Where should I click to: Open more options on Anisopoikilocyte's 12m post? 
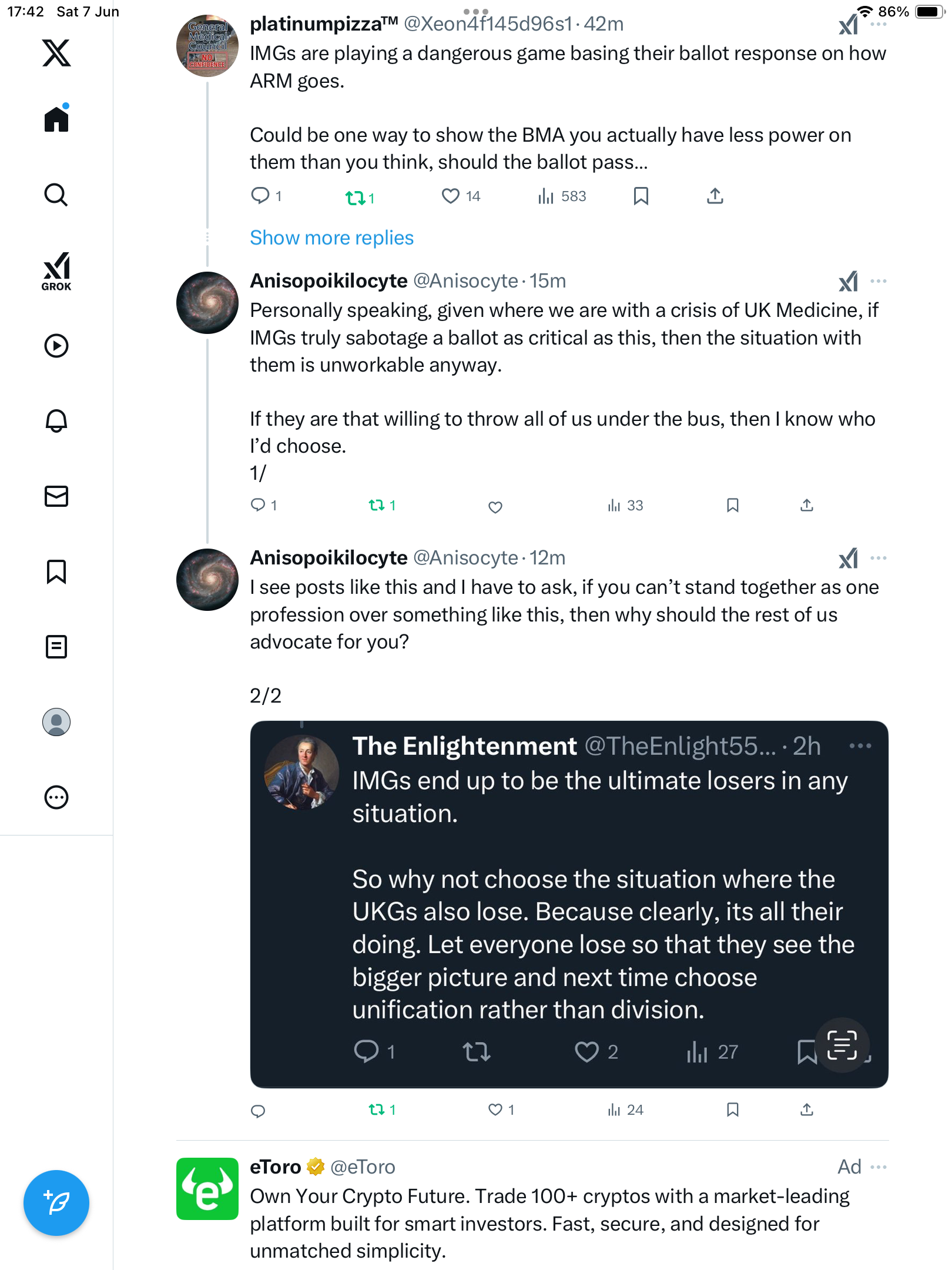879,558
